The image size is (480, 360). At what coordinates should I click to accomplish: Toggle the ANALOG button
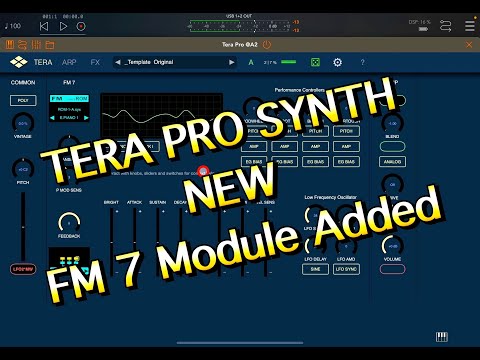(392, 162)
